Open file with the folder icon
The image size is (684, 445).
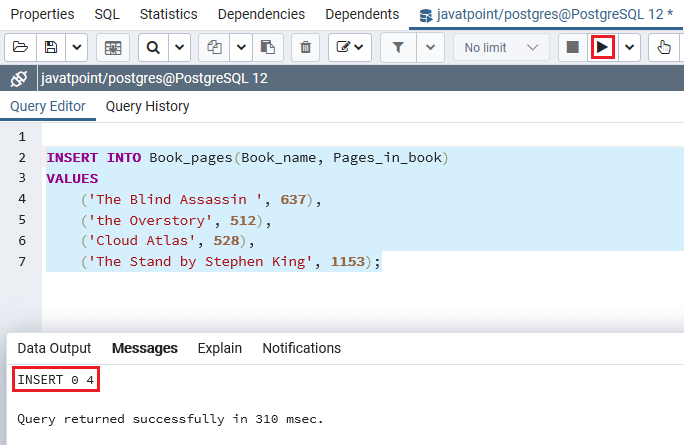click(x=21, y=47)
